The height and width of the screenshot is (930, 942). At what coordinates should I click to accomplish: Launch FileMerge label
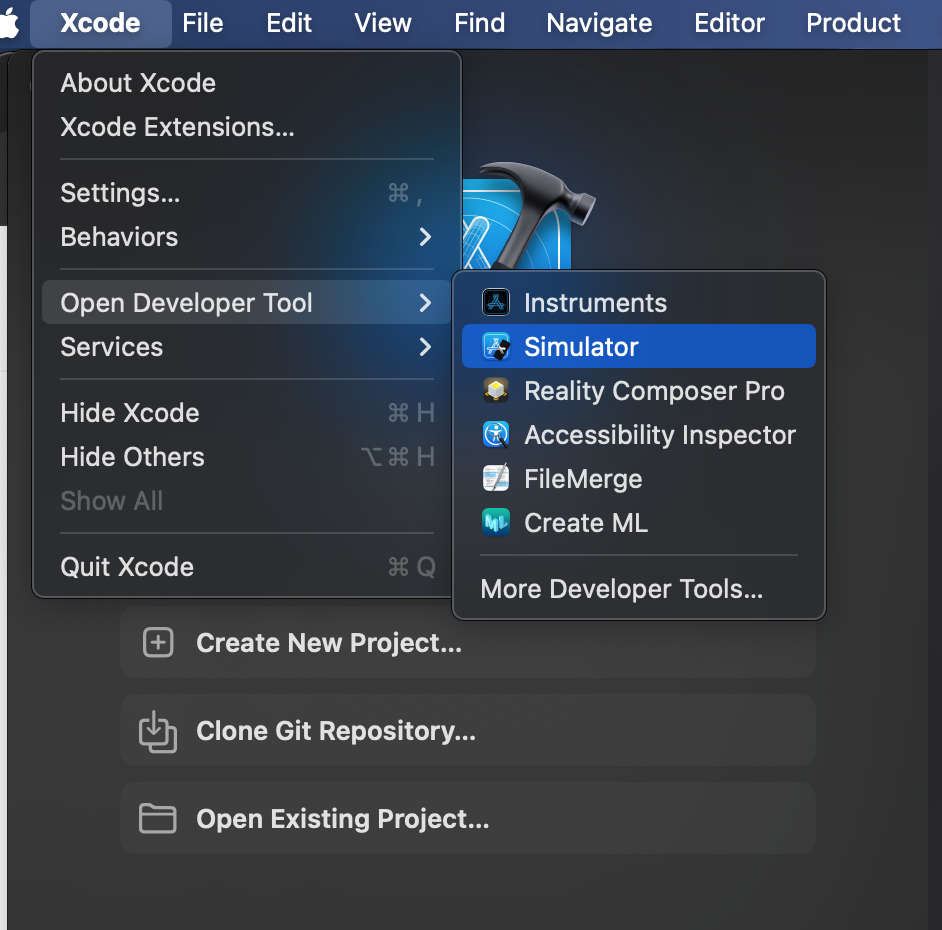click(x=583, y=479)
